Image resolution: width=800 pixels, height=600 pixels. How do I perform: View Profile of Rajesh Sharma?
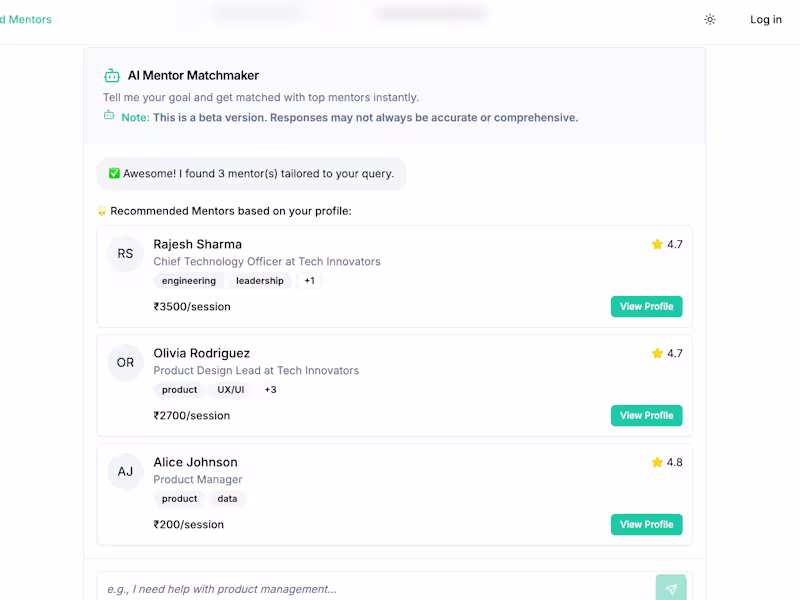[x=646, y=306]
